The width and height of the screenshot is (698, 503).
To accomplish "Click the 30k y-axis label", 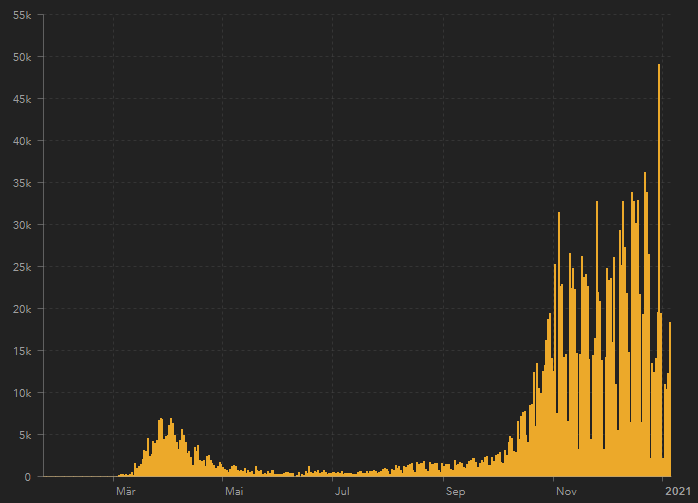I will (22, 225).
